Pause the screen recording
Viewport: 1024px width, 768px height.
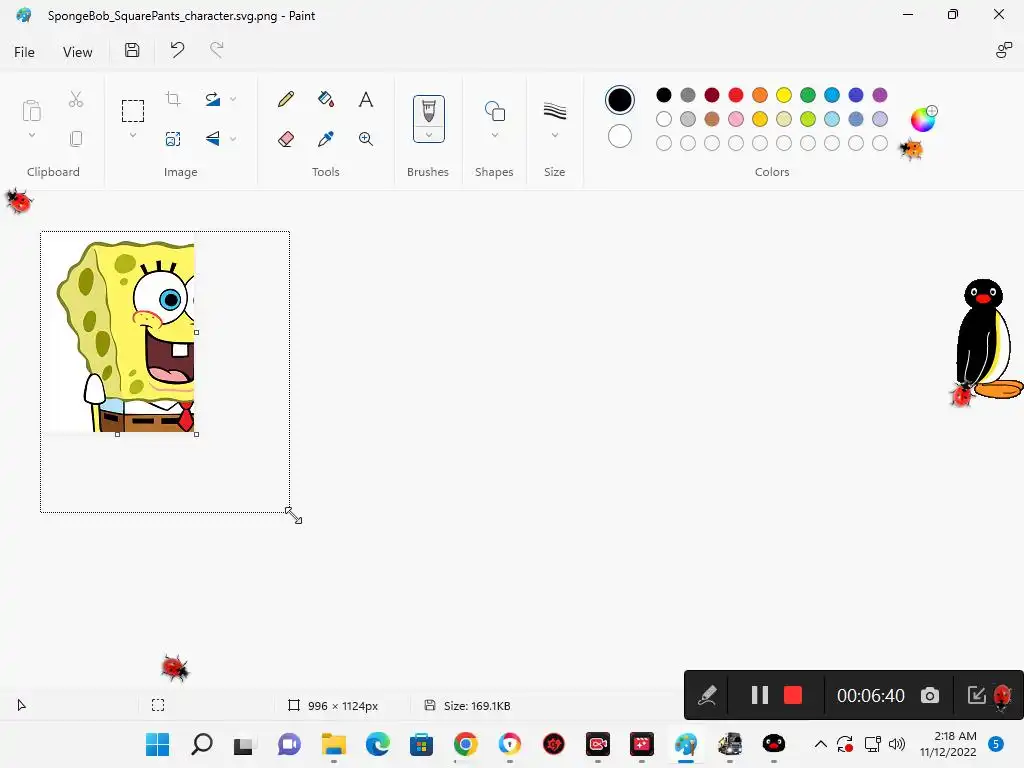click(x=760, y=695)
